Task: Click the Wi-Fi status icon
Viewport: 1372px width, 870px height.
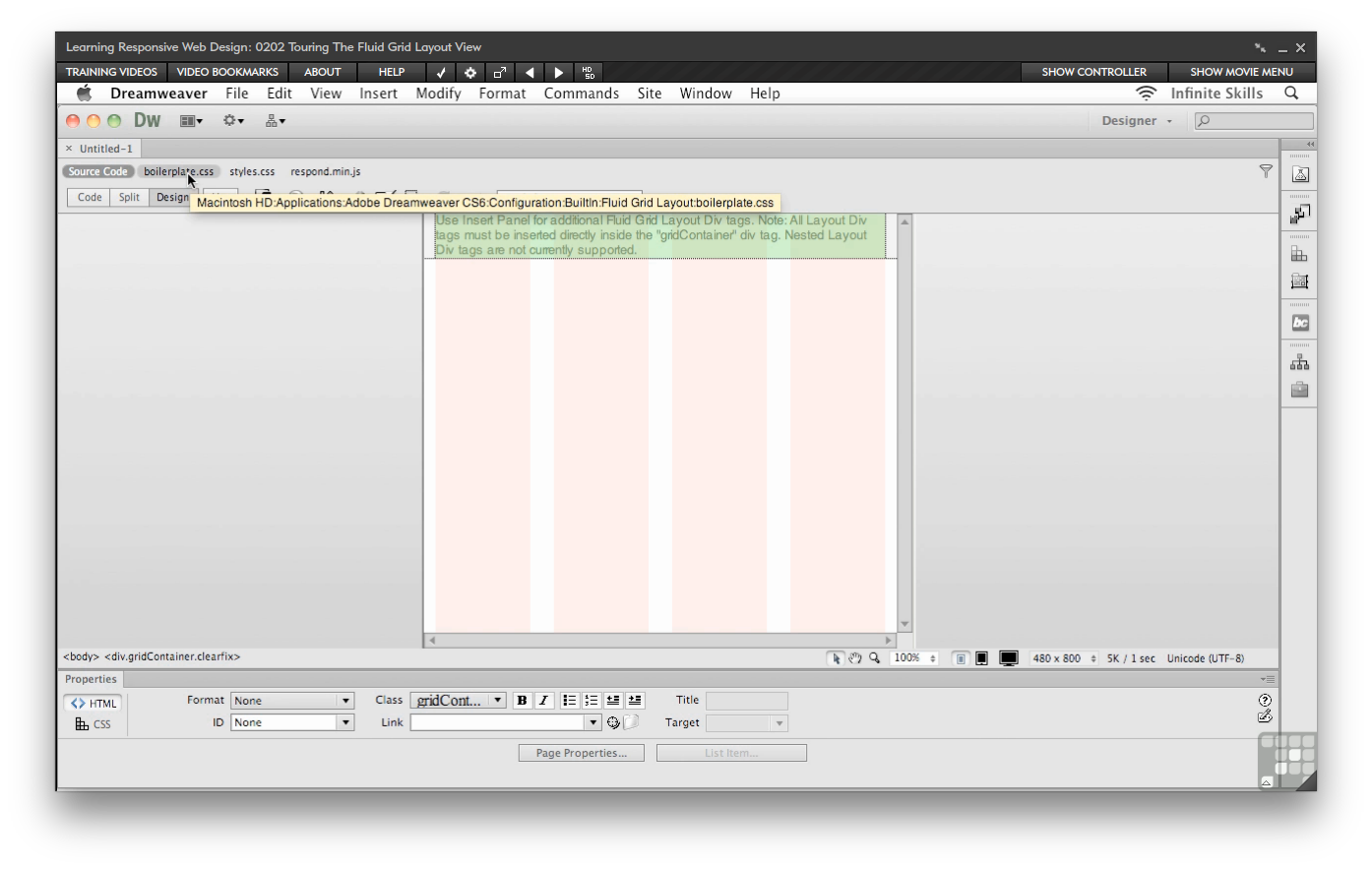Action: click(x=1146, y=93)
